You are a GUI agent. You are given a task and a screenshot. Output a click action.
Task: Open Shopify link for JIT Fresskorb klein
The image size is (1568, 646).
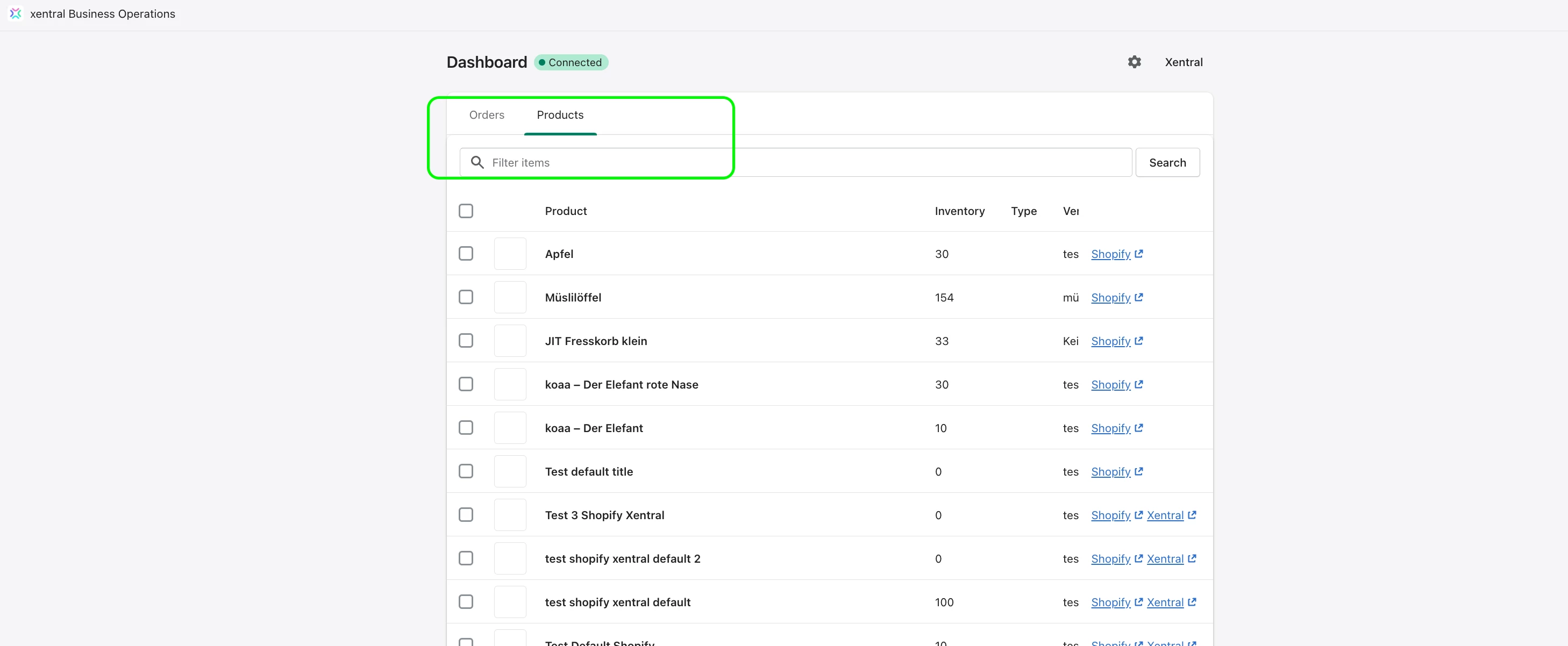tap(1116, 341)
